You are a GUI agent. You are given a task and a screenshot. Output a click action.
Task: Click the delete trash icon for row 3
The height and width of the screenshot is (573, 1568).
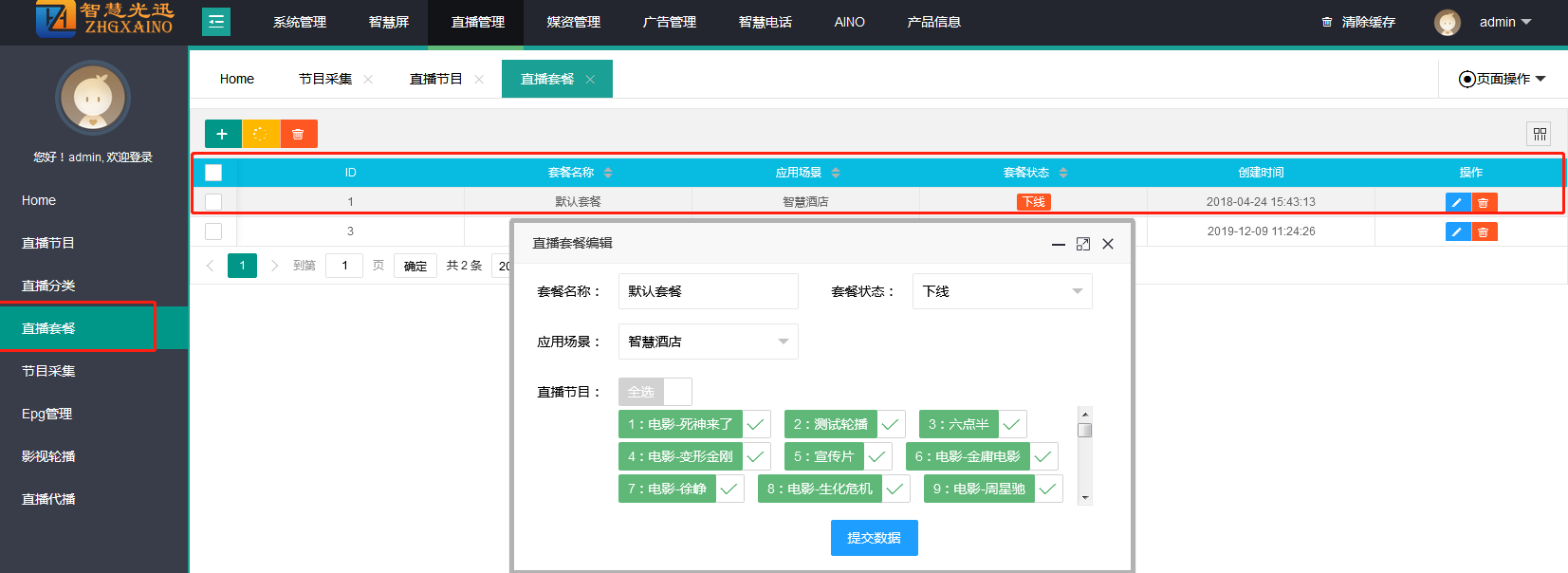point(1484,231)
